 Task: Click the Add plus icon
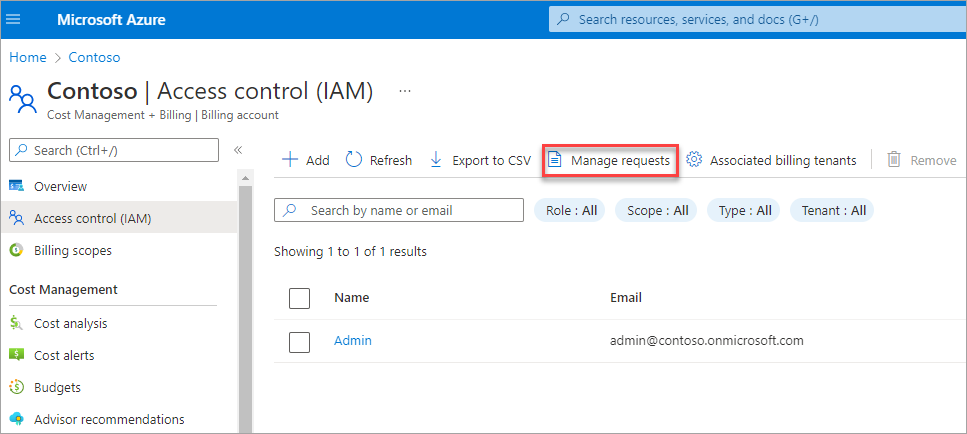coord(290,160)
